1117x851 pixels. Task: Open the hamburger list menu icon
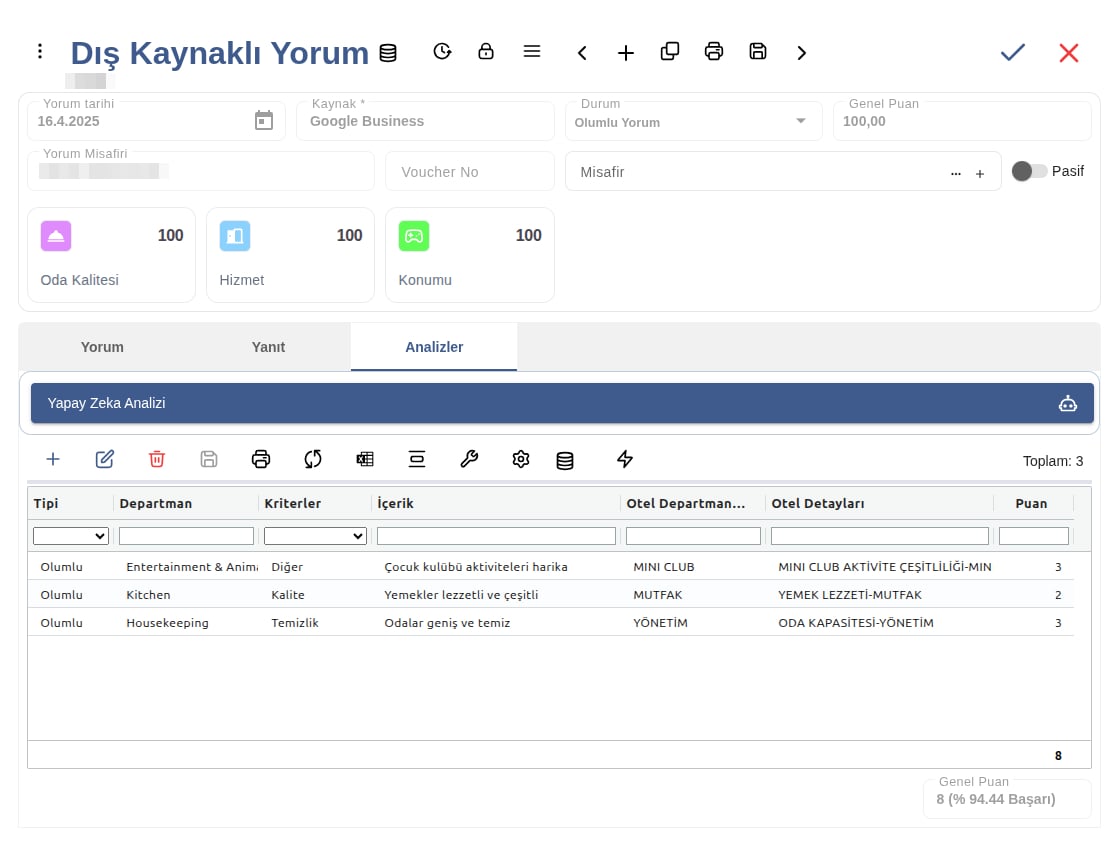pos(531,51)
